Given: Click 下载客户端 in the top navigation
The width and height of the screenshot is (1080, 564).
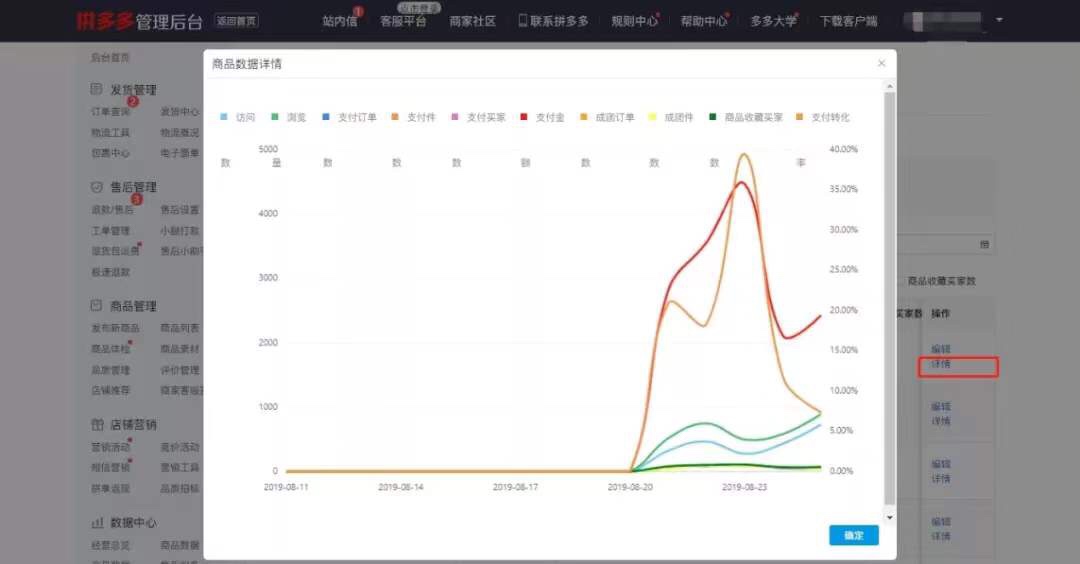Looking at the screenshot, I should point(849,21).
